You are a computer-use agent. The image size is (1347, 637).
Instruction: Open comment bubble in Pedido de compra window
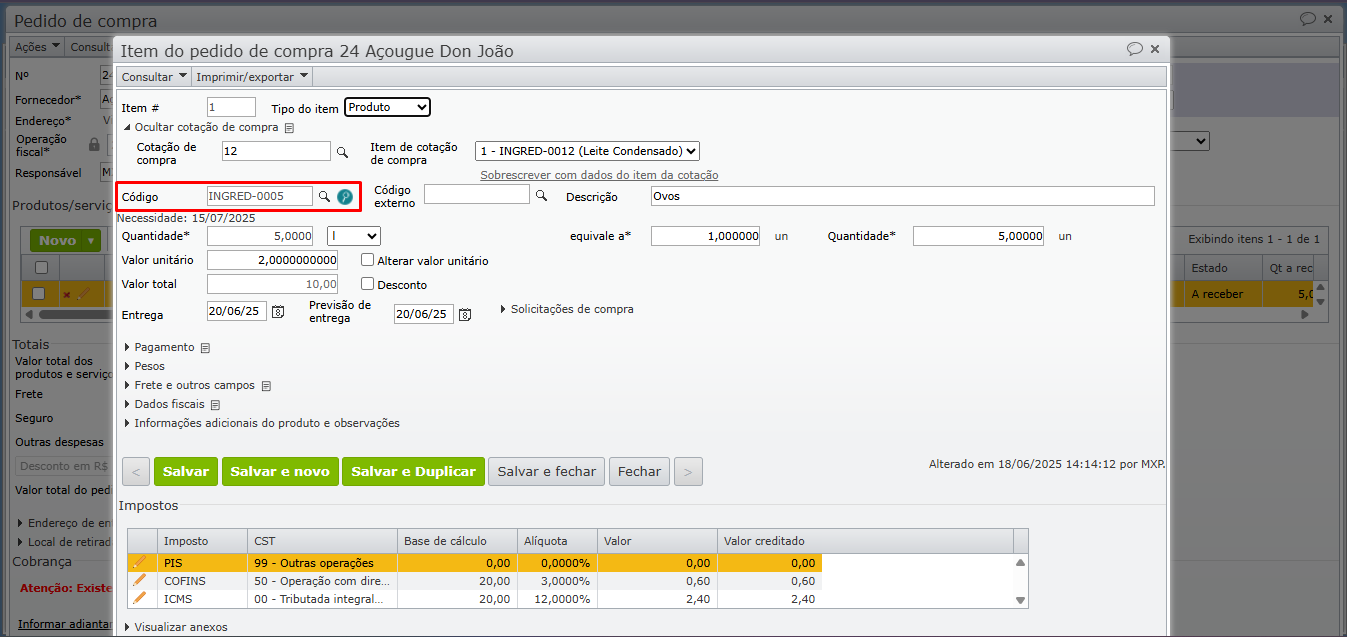click(x=1307, y=19)
